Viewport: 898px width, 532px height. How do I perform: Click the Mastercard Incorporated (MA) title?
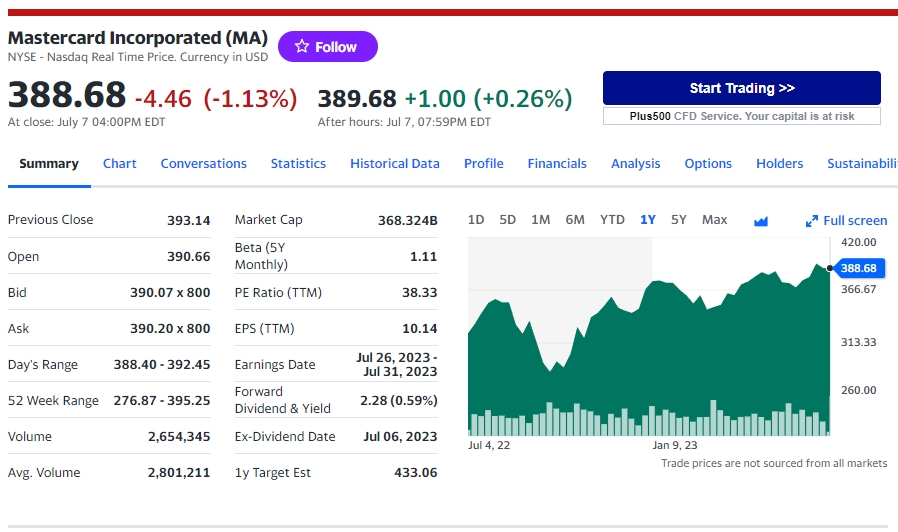click(138, 38)
